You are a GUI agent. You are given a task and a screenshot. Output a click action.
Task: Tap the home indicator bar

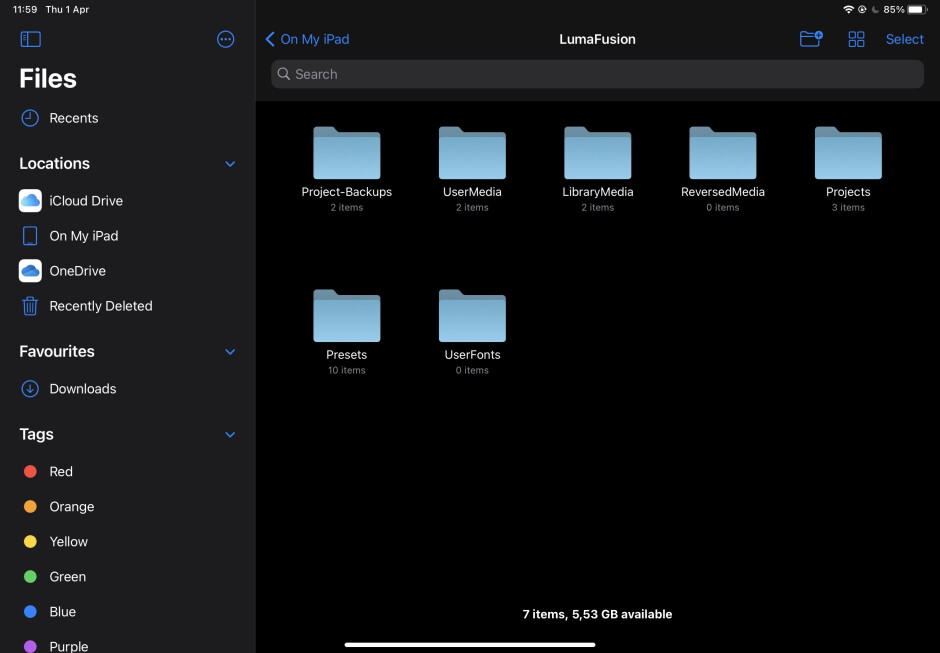point(469,645)
